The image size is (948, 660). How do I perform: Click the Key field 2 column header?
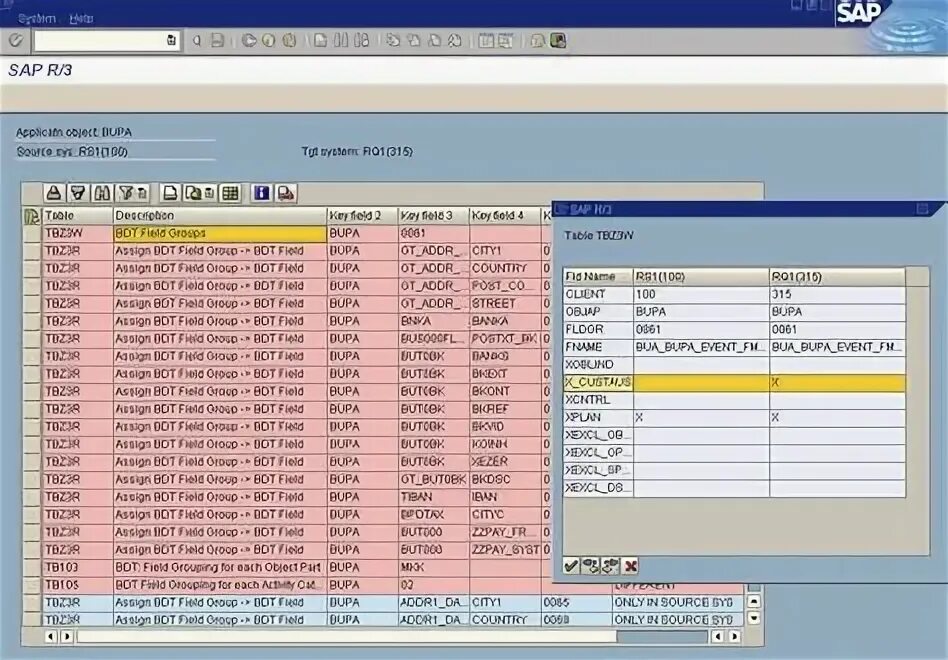[362, 216]
